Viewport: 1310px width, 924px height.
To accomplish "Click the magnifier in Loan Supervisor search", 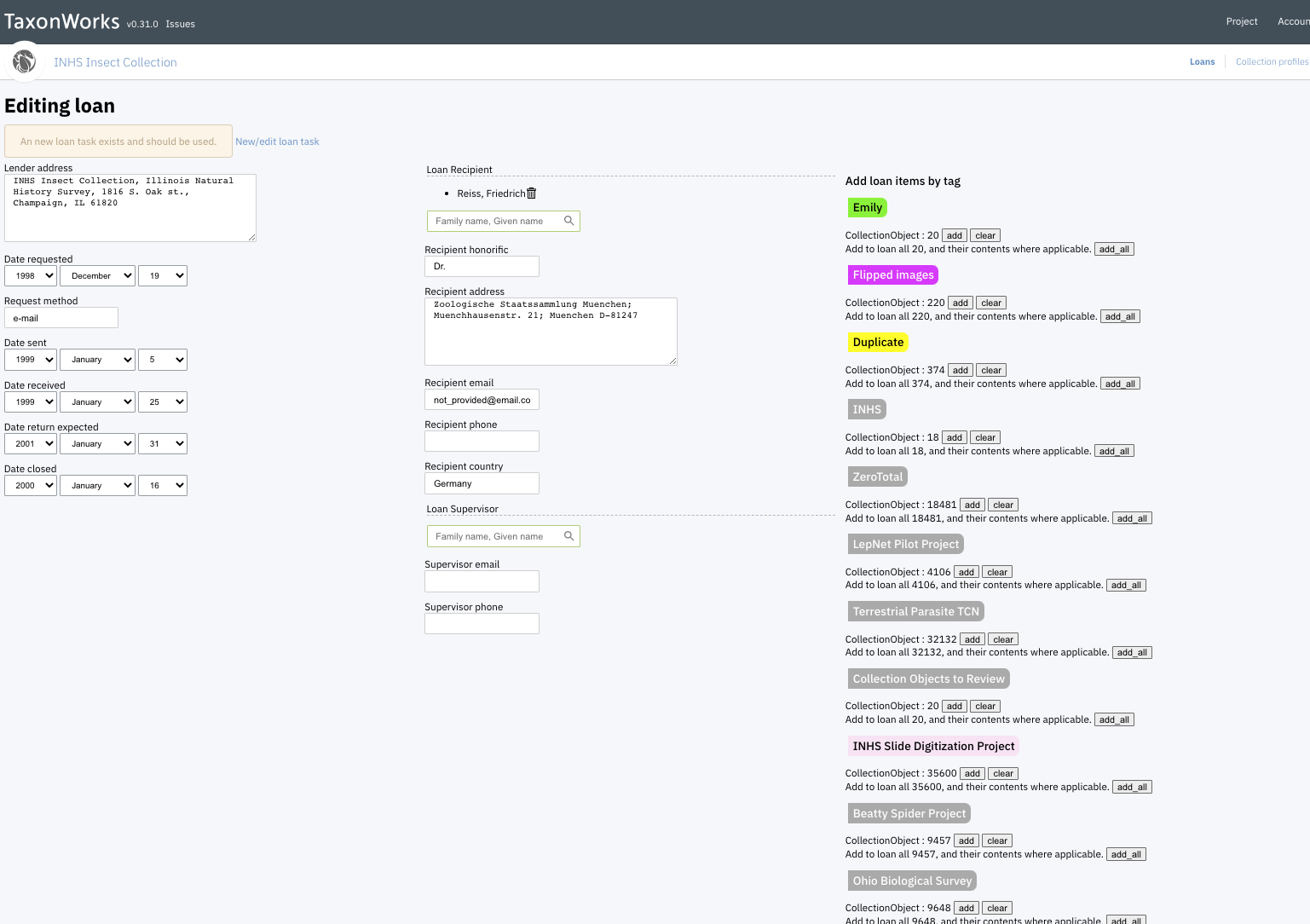I will tap(569, 536).
